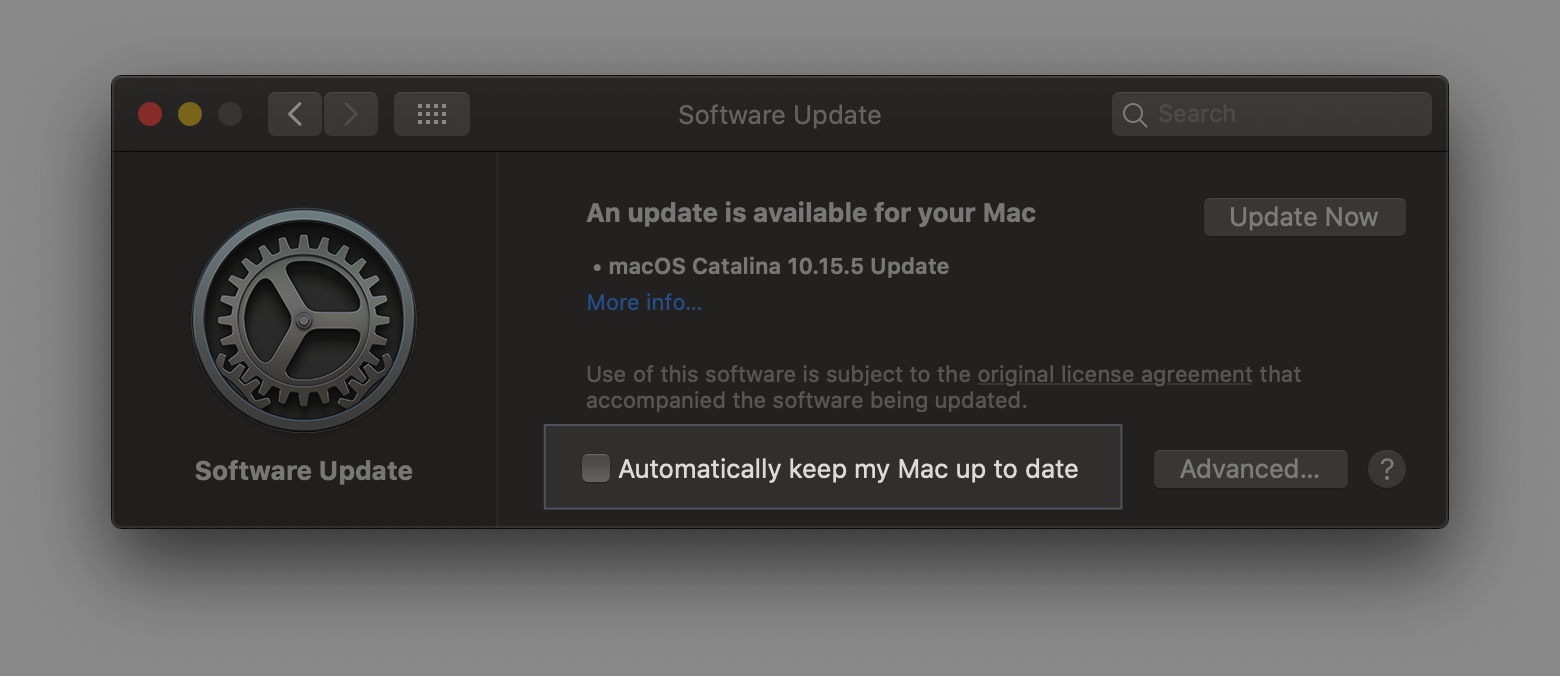Open help with the question mark button
Viewport: 1560px width, 676px height.
1387,468
